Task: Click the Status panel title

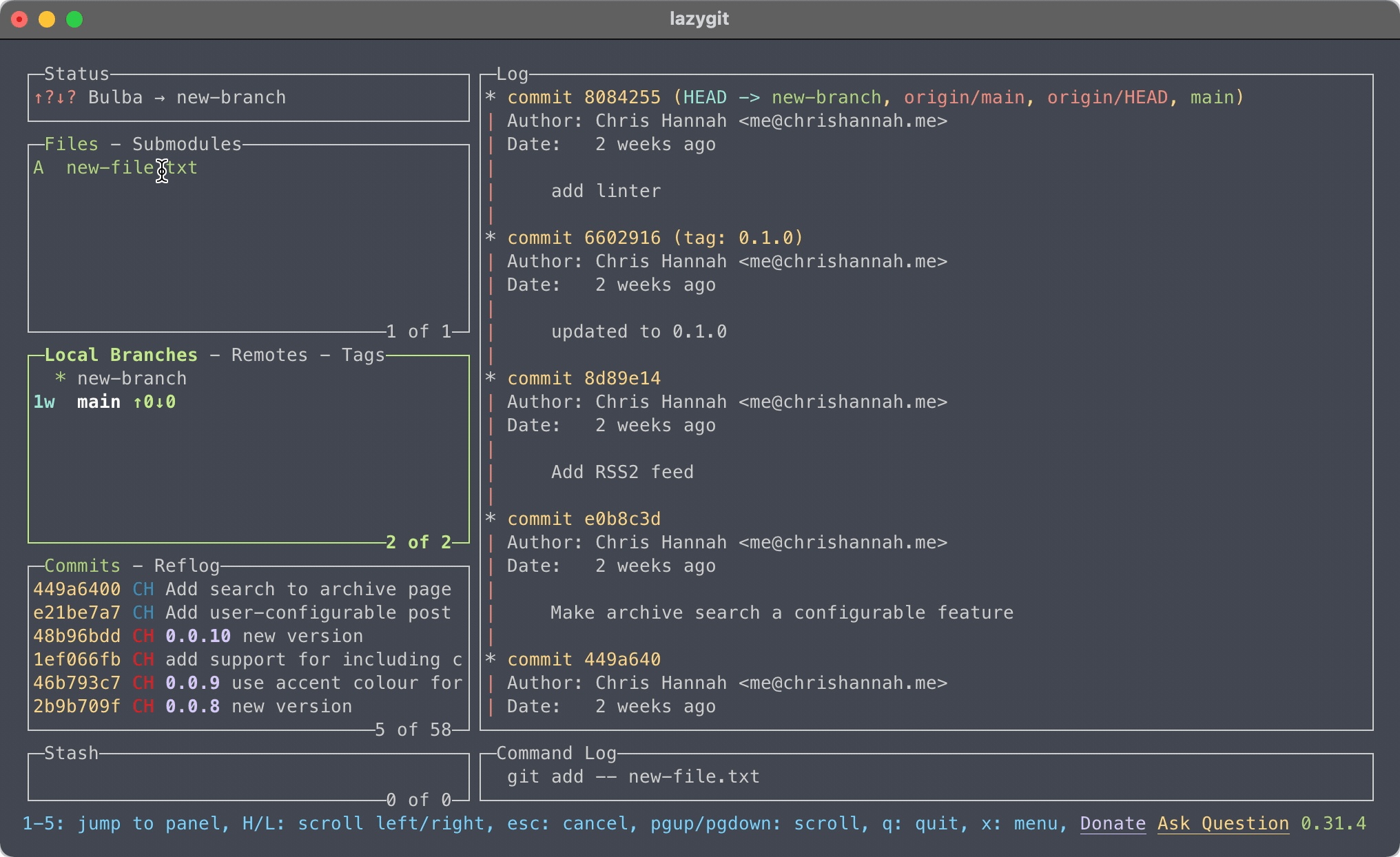Action: 77,74
